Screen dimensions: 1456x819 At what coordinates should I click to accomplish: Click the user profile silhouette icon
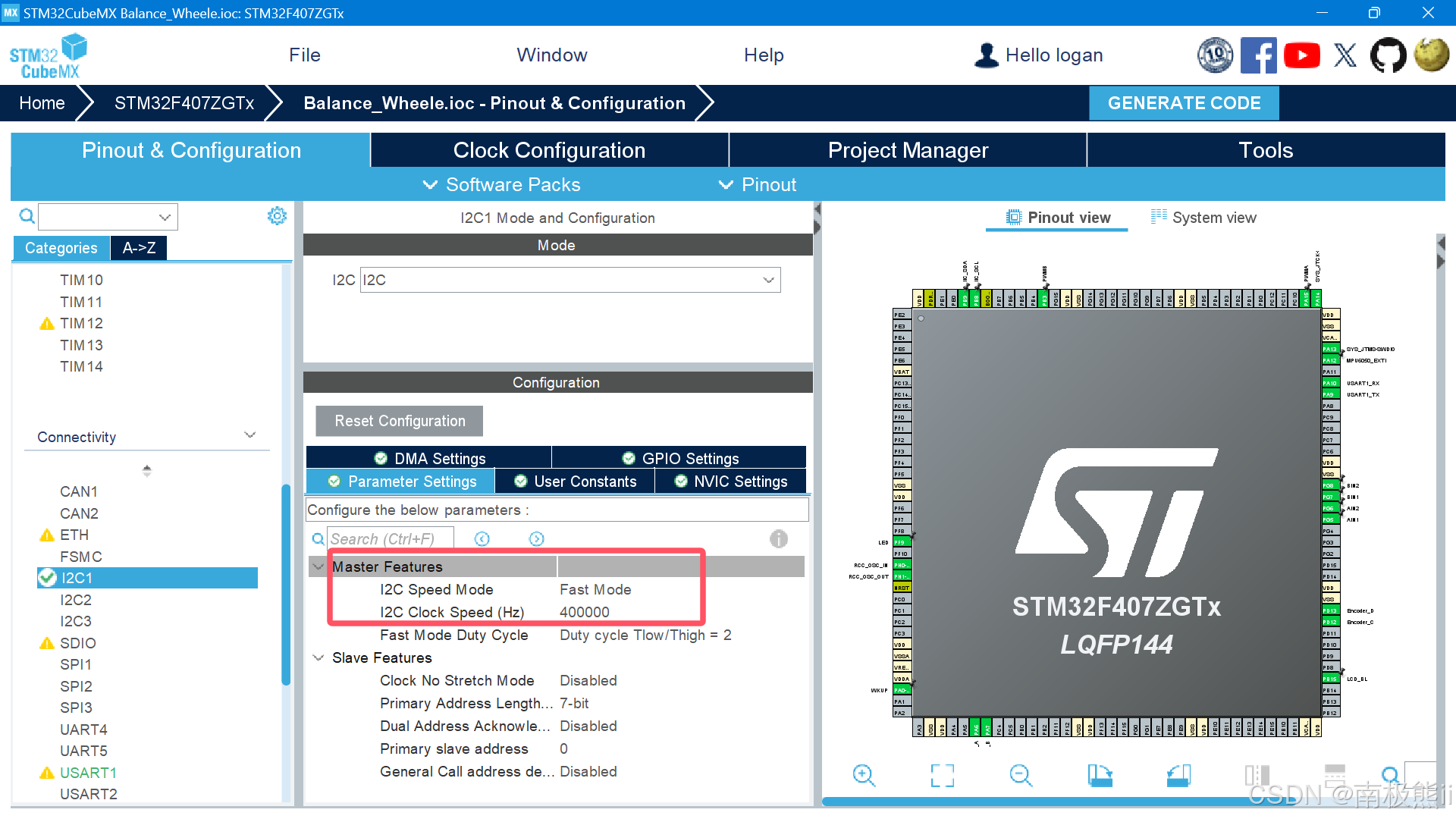pos(987,55)
